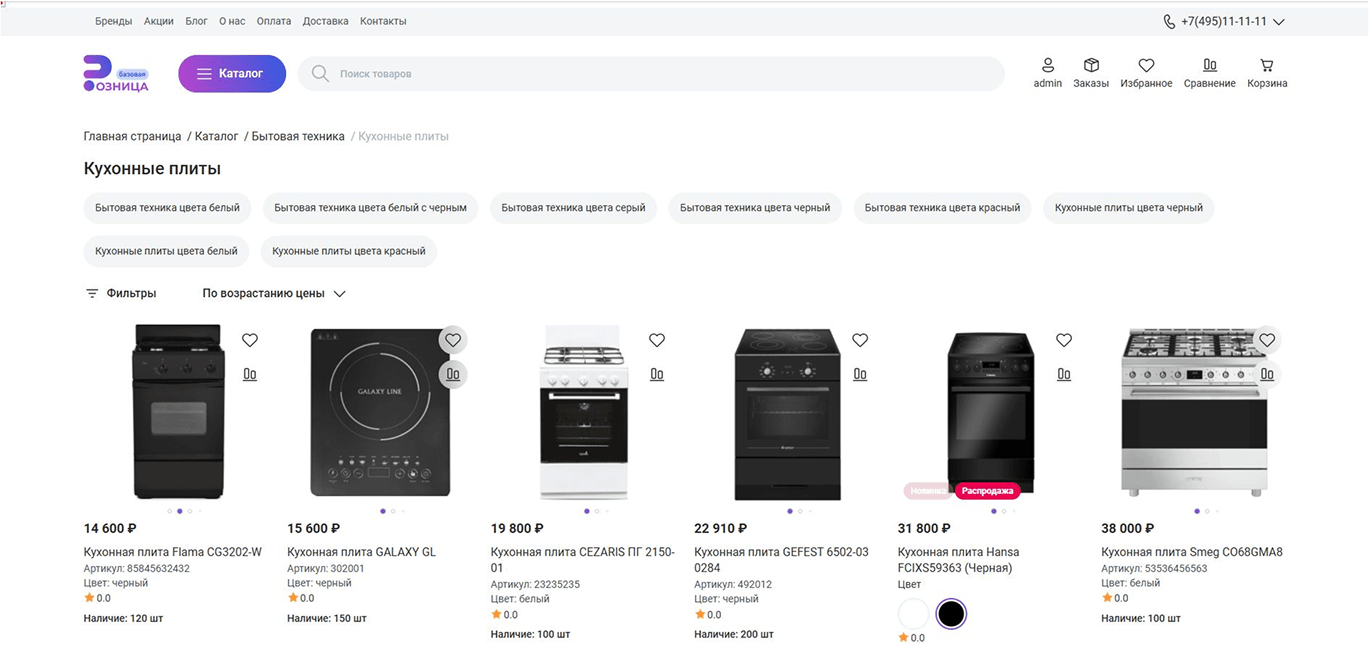Click price 38 000 ₽
This screenshot has height=645, width=1369.
[x=1128, y=528]
